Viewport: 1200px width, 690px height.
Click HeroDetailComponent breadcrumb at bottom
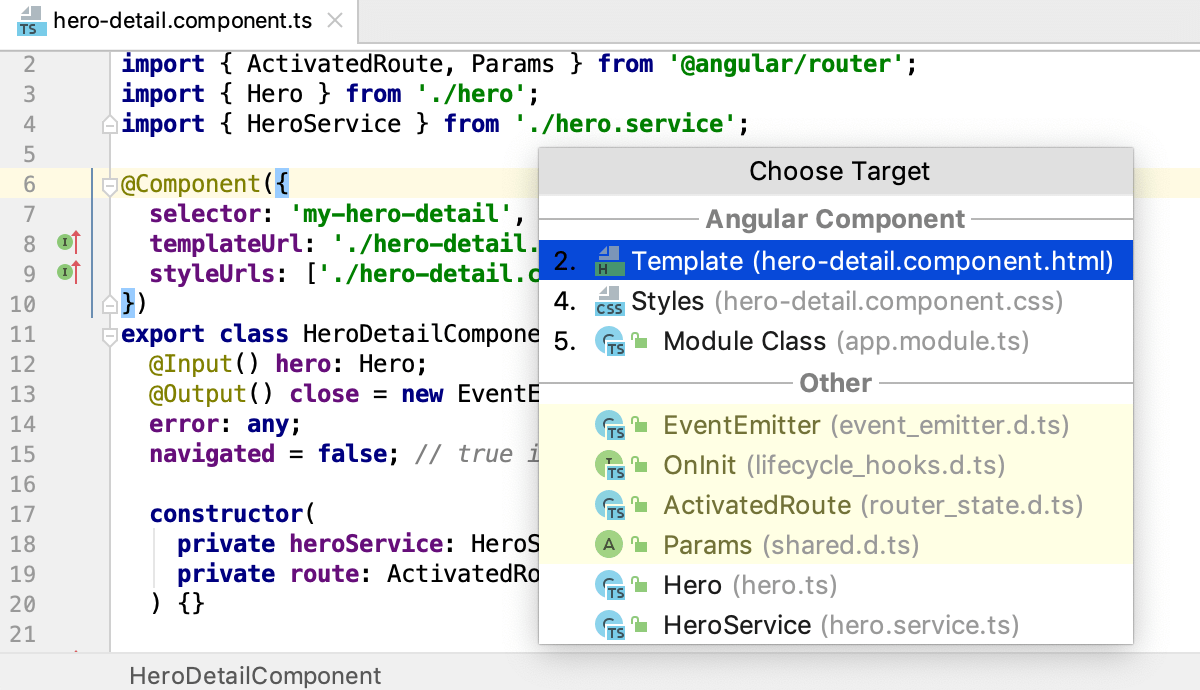255,676
